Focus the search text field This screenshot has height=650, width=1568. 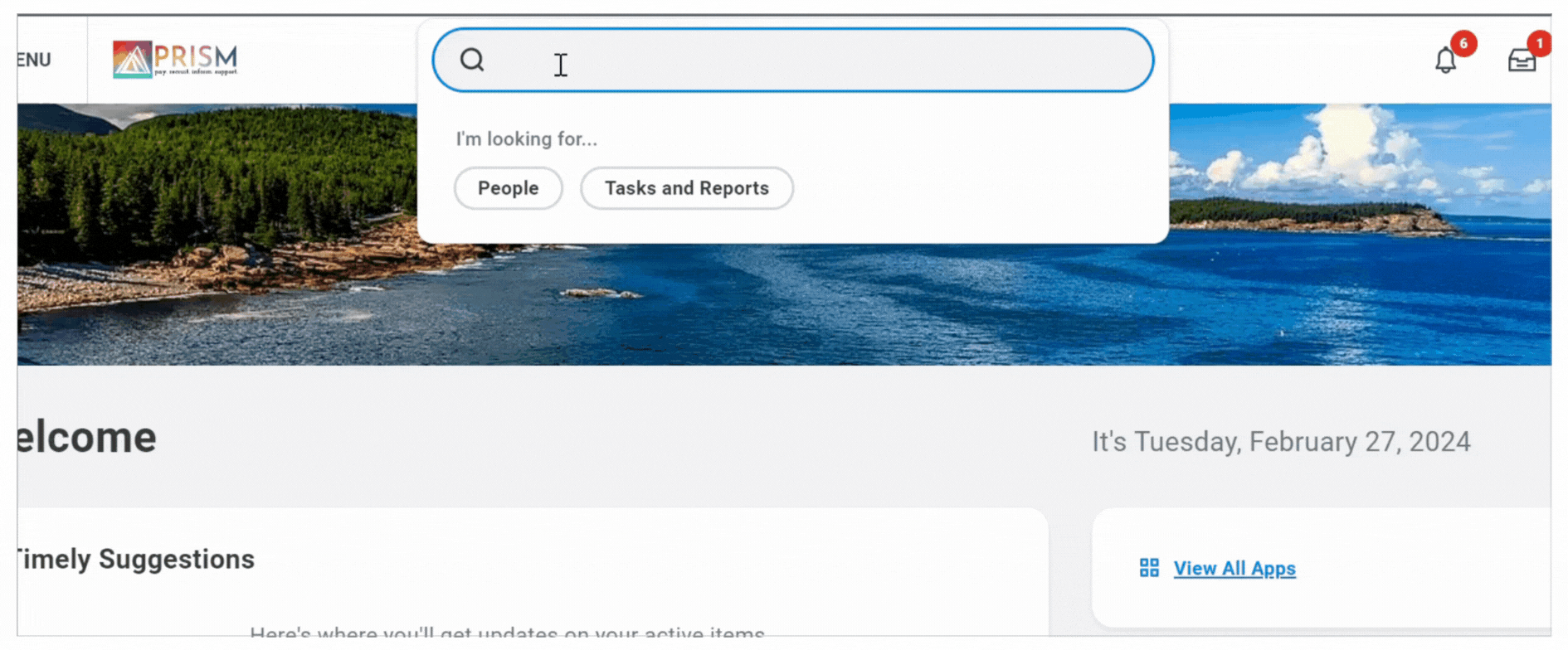point(813,60)
